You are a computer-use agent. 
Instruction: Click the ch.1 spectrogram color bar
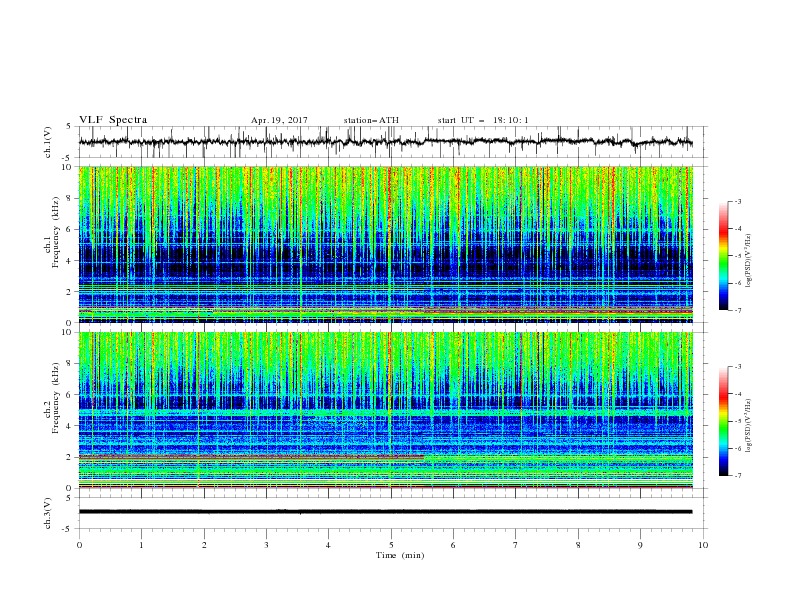(x=723, y=255)
